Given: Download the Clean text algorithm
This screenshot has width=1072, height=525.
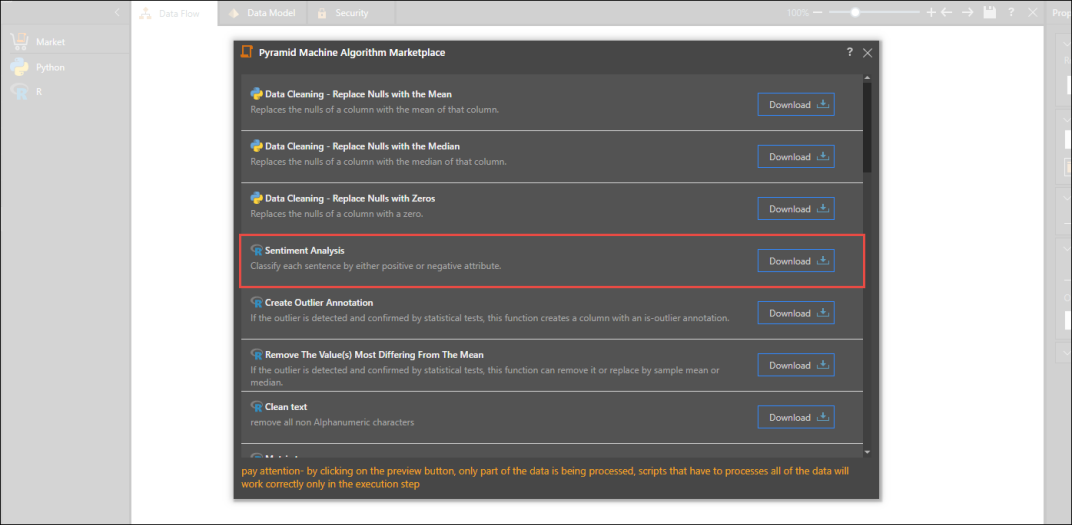Looking at the screenshot, I should pyautogui.click(x=795, y=417).
